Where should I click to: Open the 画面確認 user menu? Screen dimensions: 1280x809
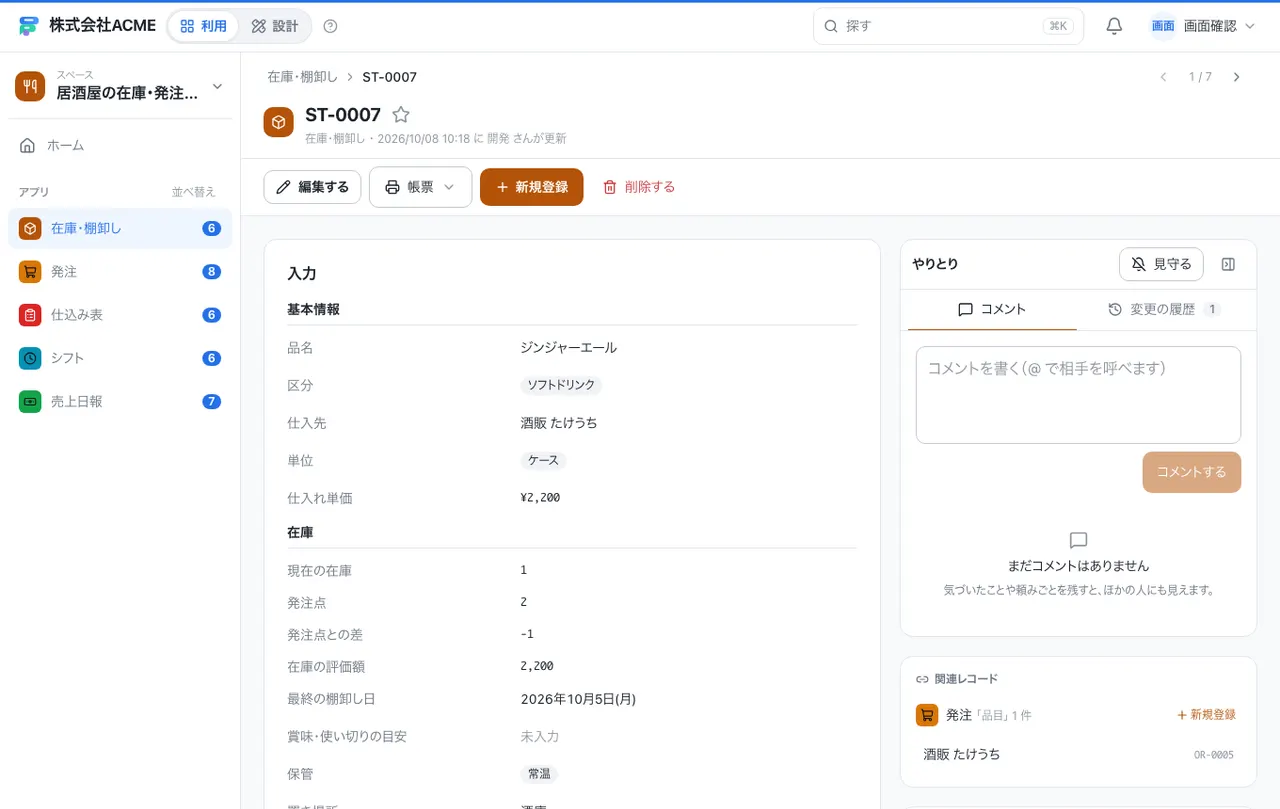pyautogui.click(x=1202, y=26)
